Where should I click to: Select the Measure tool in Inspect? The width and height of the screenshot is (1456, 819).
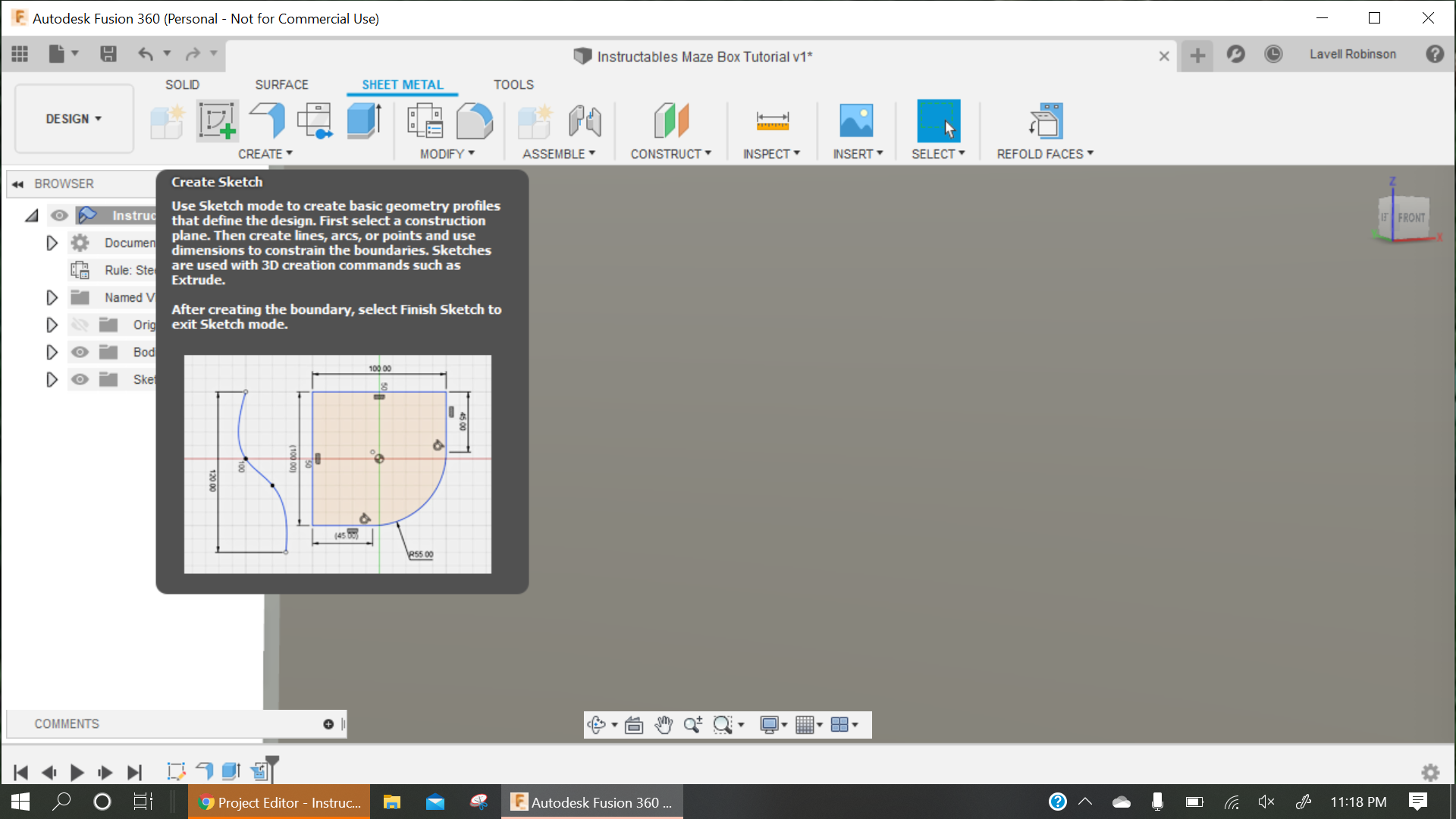click(x=772, y=121)
